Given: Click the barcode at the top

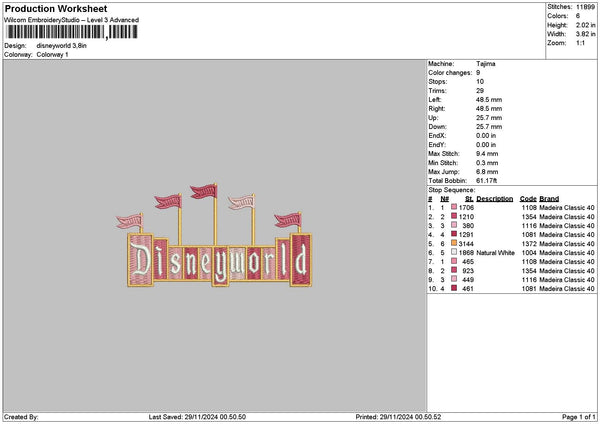Looking at the screenshot, I should 72,32.
